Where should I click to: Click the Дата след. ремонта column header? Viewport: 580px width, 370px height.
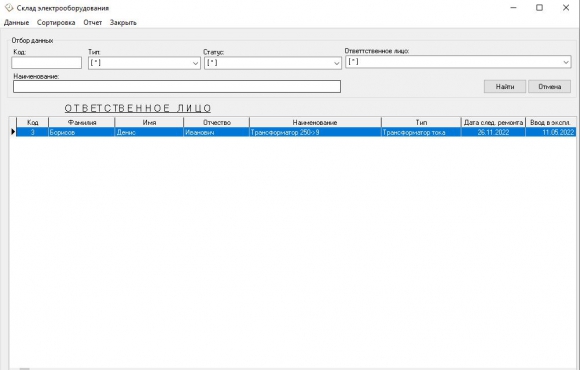pyautogui.click(x=493, y=122)
